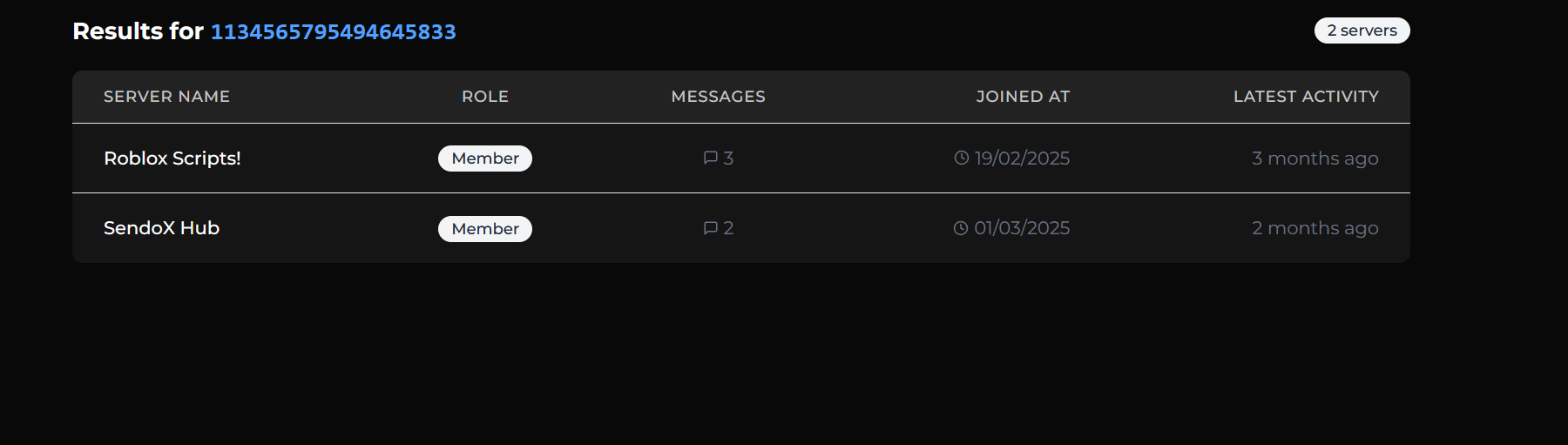
Task: Sort by the Server Name column header
Action: (x=166, y=97)
